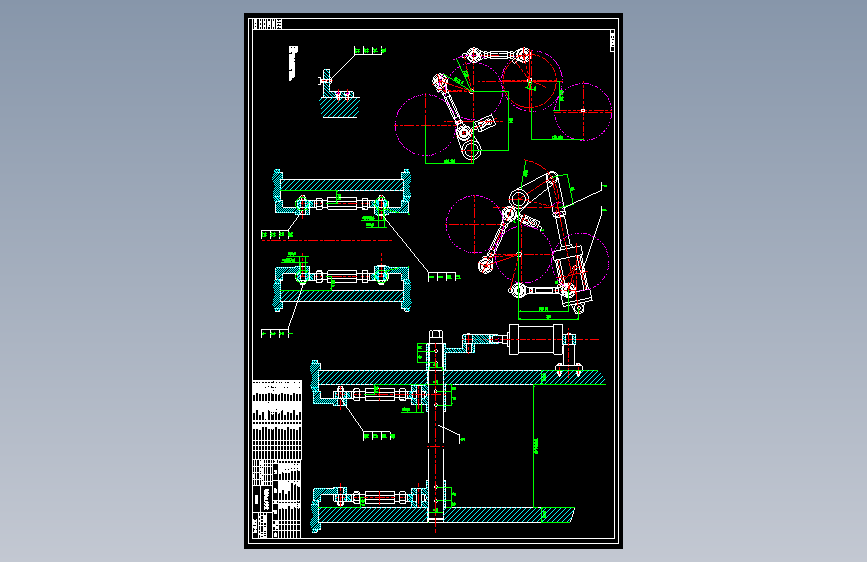Click the small angle bracket detail view
Image resolution: width=867 pixels, height=562 pixels.
click(x=339, y=93)
